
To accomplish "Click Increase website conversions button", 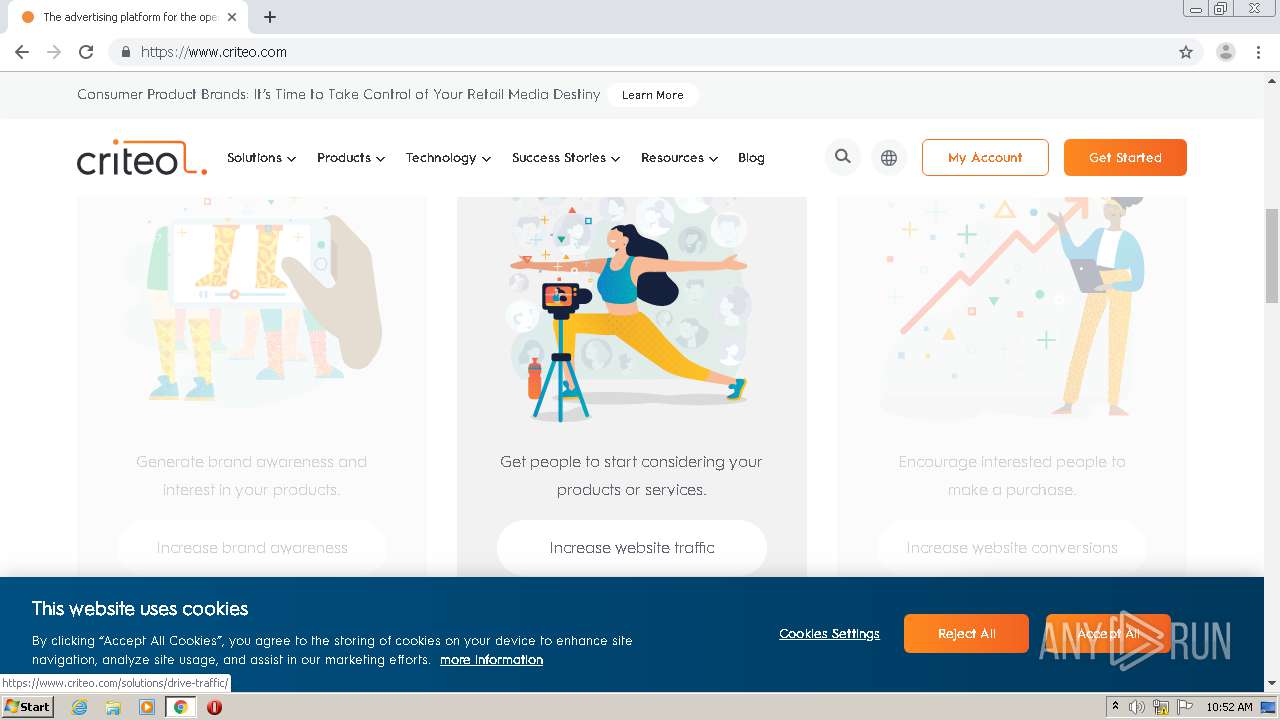I will tap(1012, 548).
